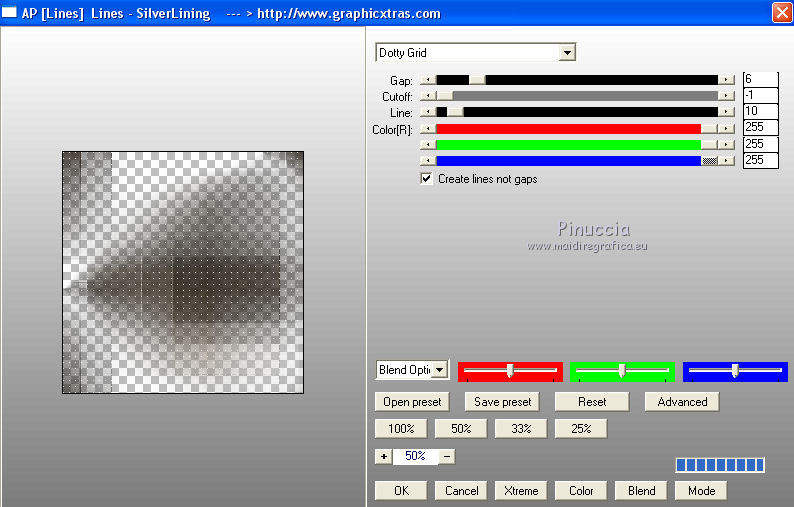Set preview zoom to 33%

click(x=521, y=428)
